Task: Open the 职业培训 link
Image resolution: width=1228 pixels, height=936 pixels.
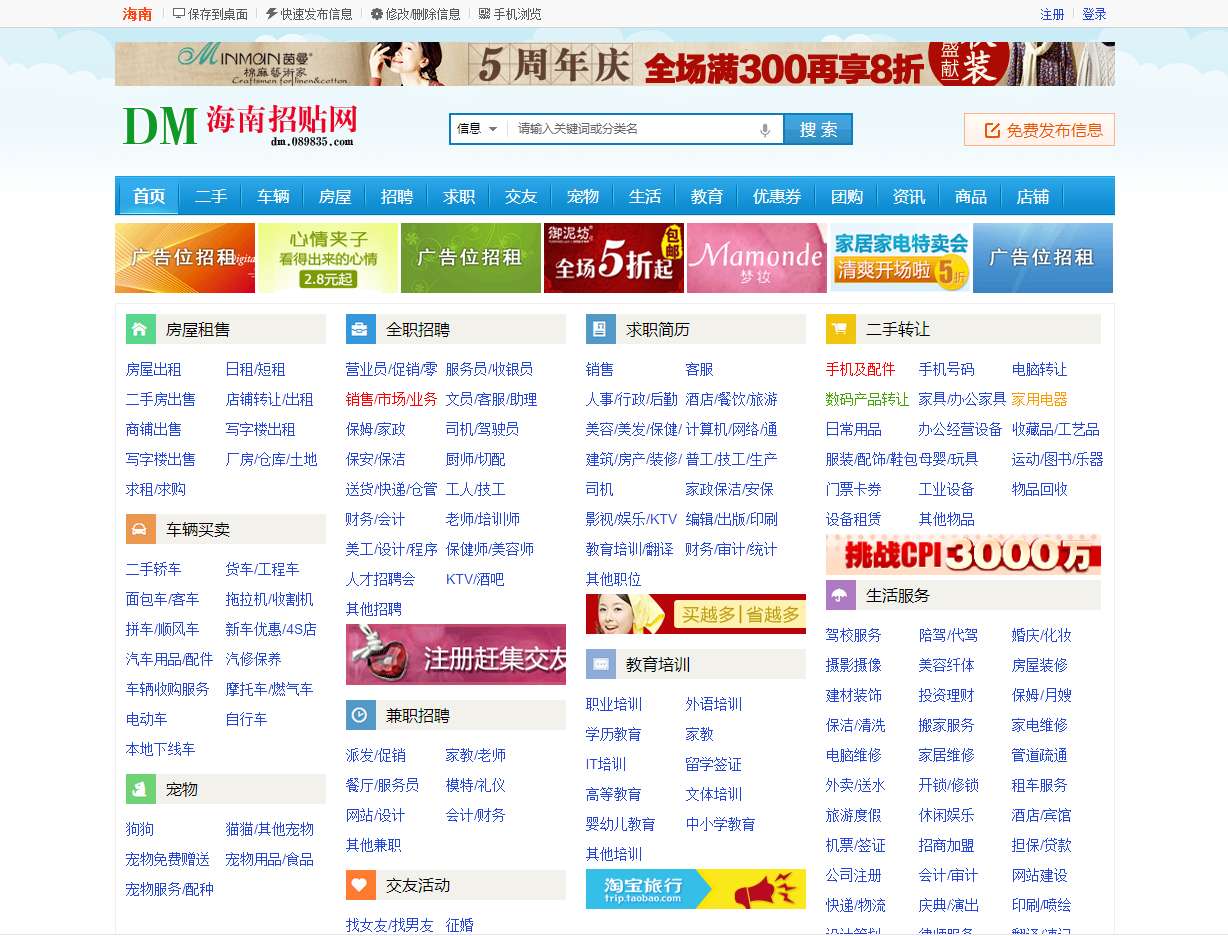Action: pyautogui.click(x=614, y=704)
